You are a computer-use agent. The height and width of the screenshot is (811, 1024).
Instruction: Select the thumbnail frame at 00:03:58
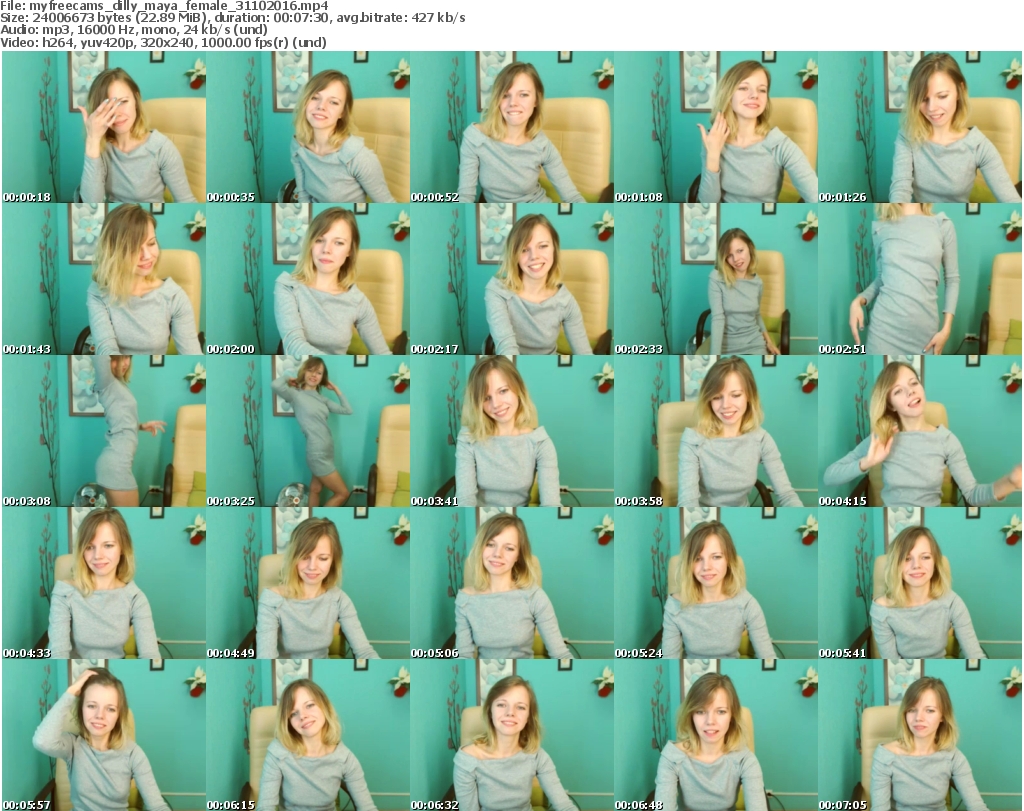716,431
